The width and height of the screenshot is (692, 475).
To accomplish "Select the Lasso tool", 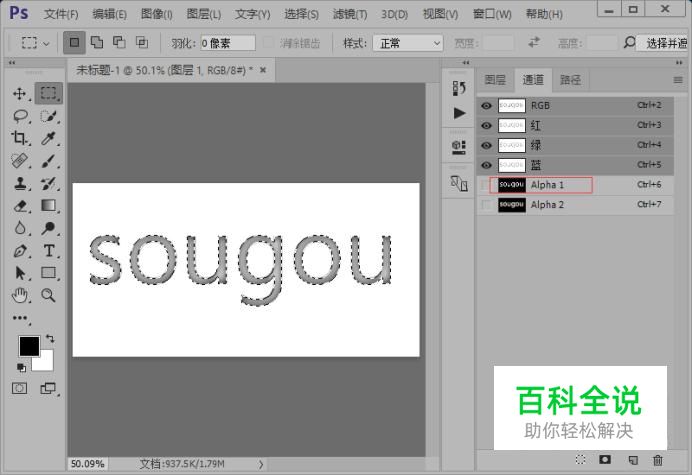I will tap(20, 116).
